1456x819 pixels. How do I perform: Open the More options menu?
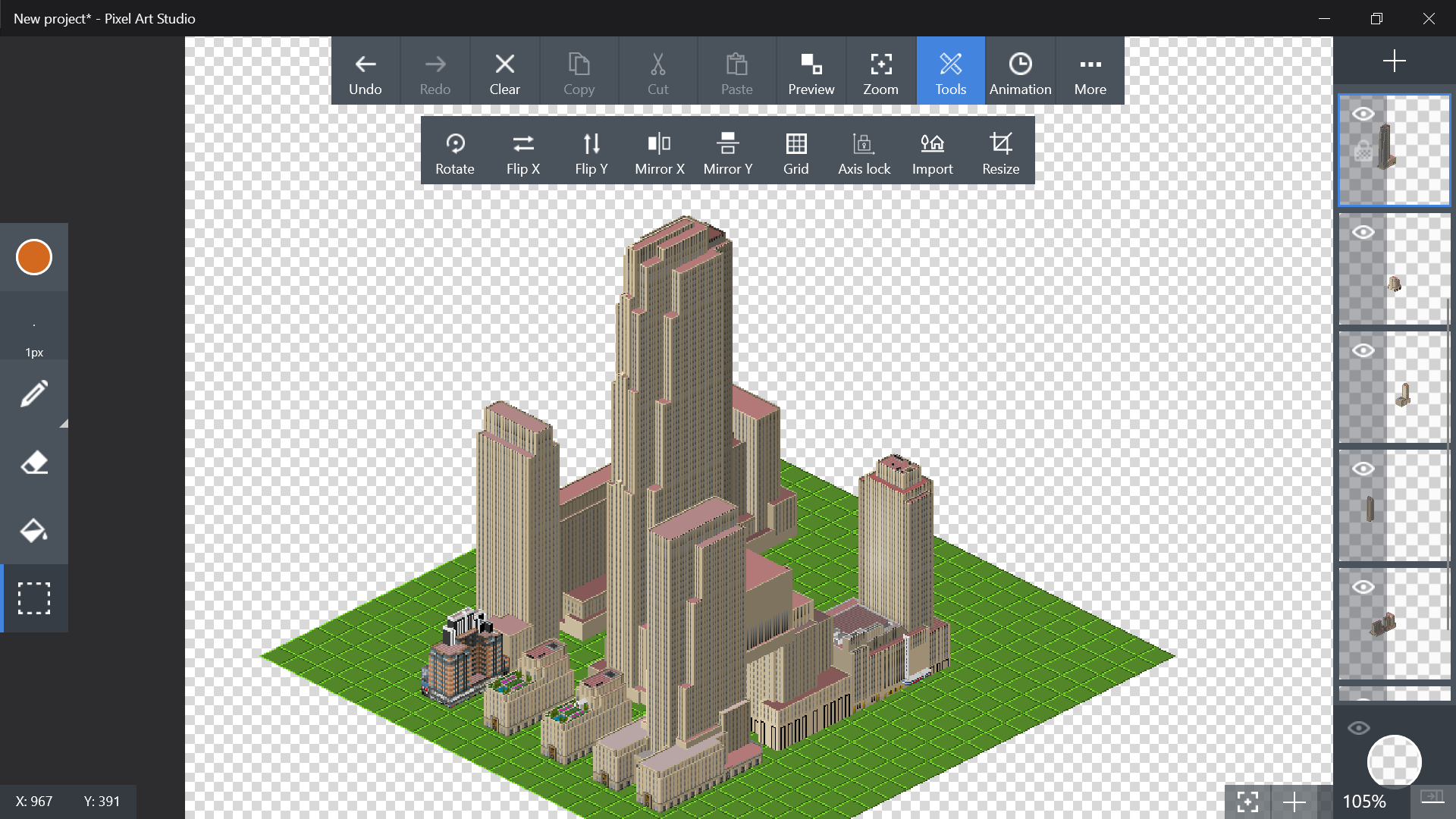(x=1090, y=71)
